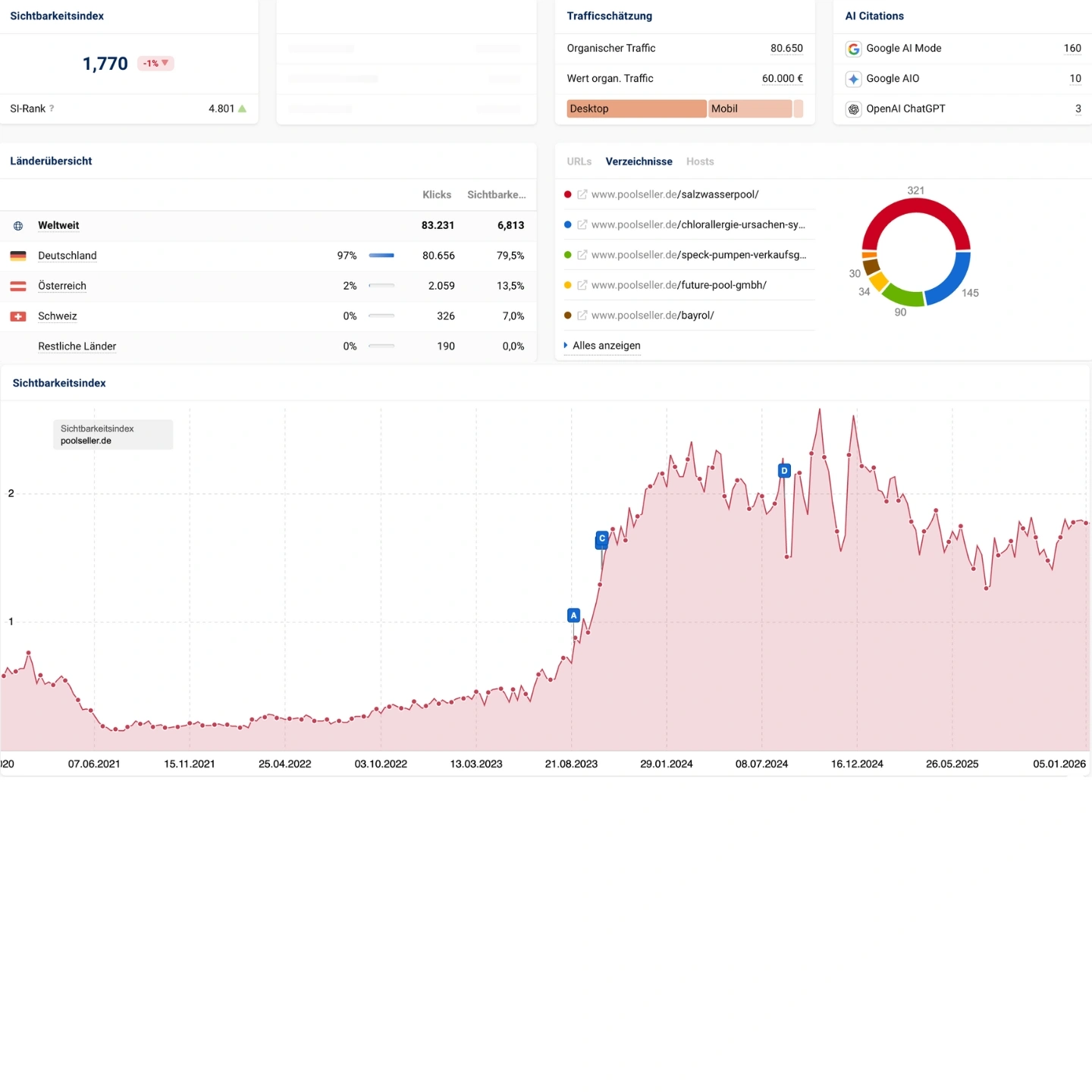The width and height of the screenshot is (1092, 1092).
Task: Click event marker A on the chart
Action: [573, 615]
